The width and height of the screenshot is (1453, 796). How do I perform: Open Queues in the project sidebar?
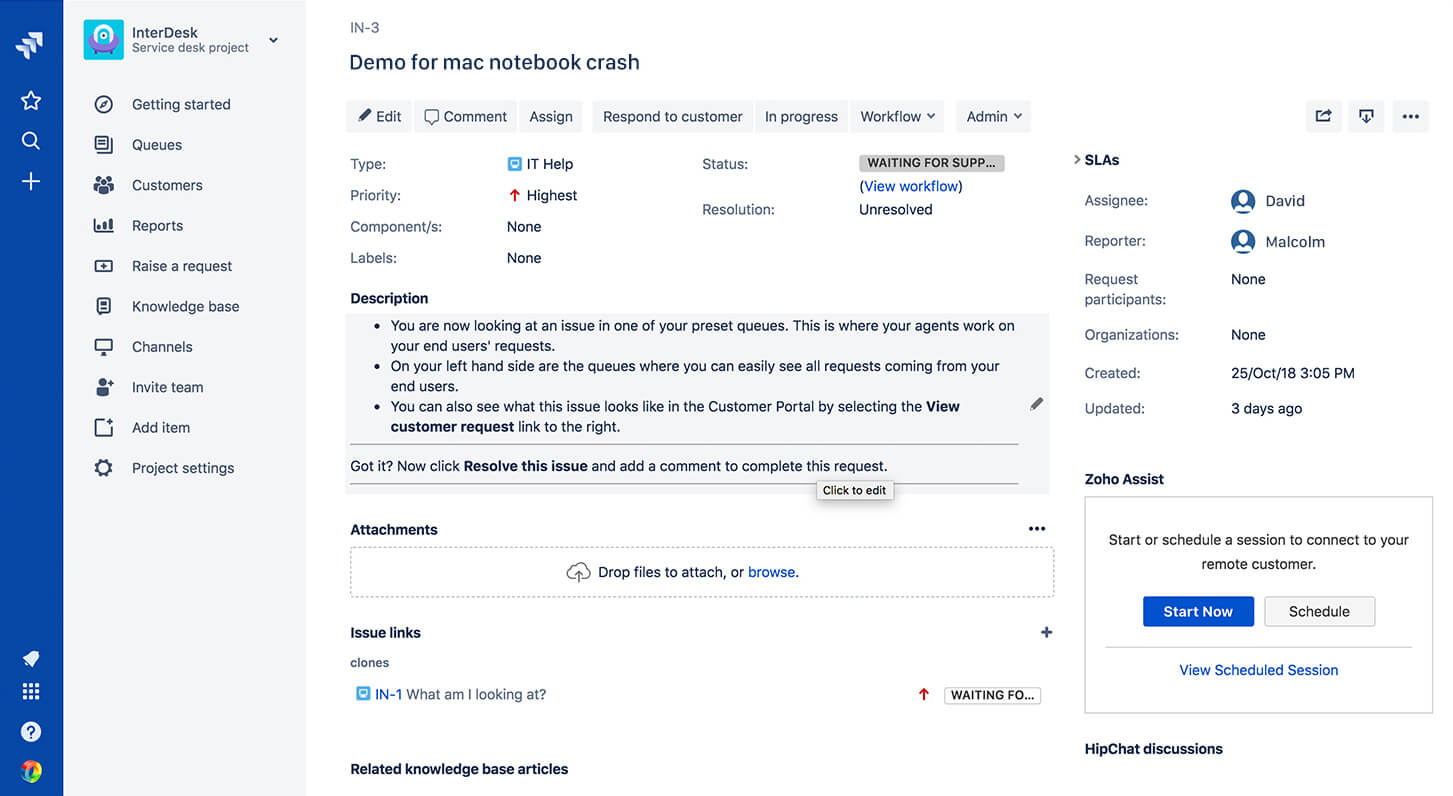[157, 145]
